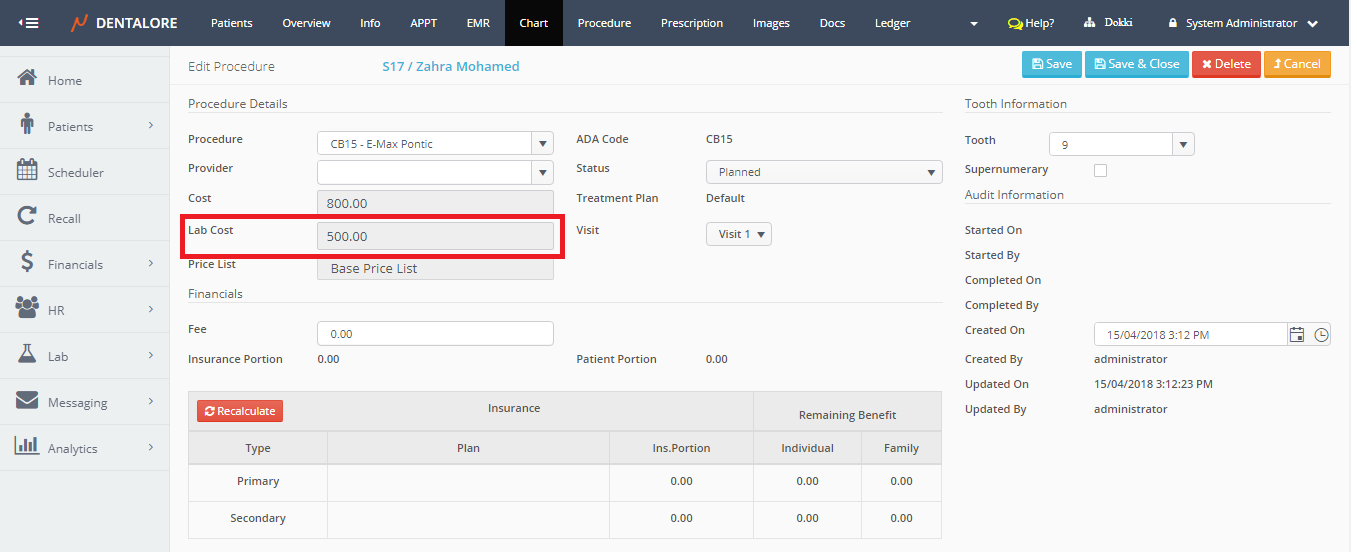The image size is (1357, 552).
Task: Open calendar picker for Created On
Action: click(x=1297, y=335)
